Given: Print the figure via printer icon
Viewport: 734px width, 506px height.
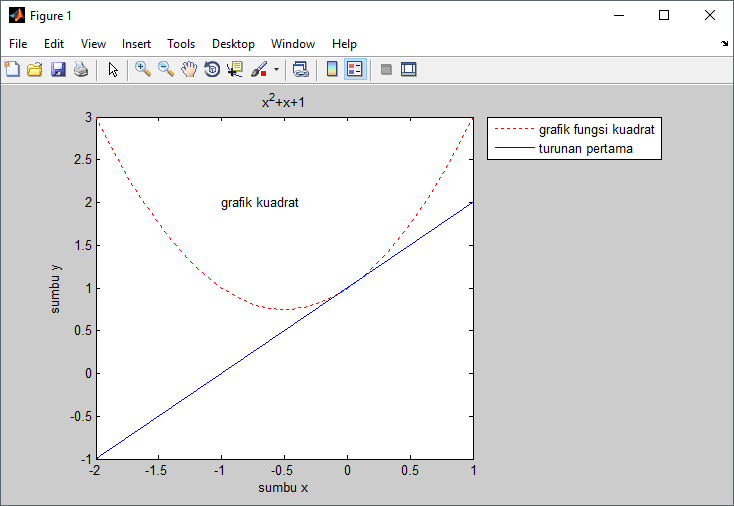Looking at the screenshot, I should point(81,69).
